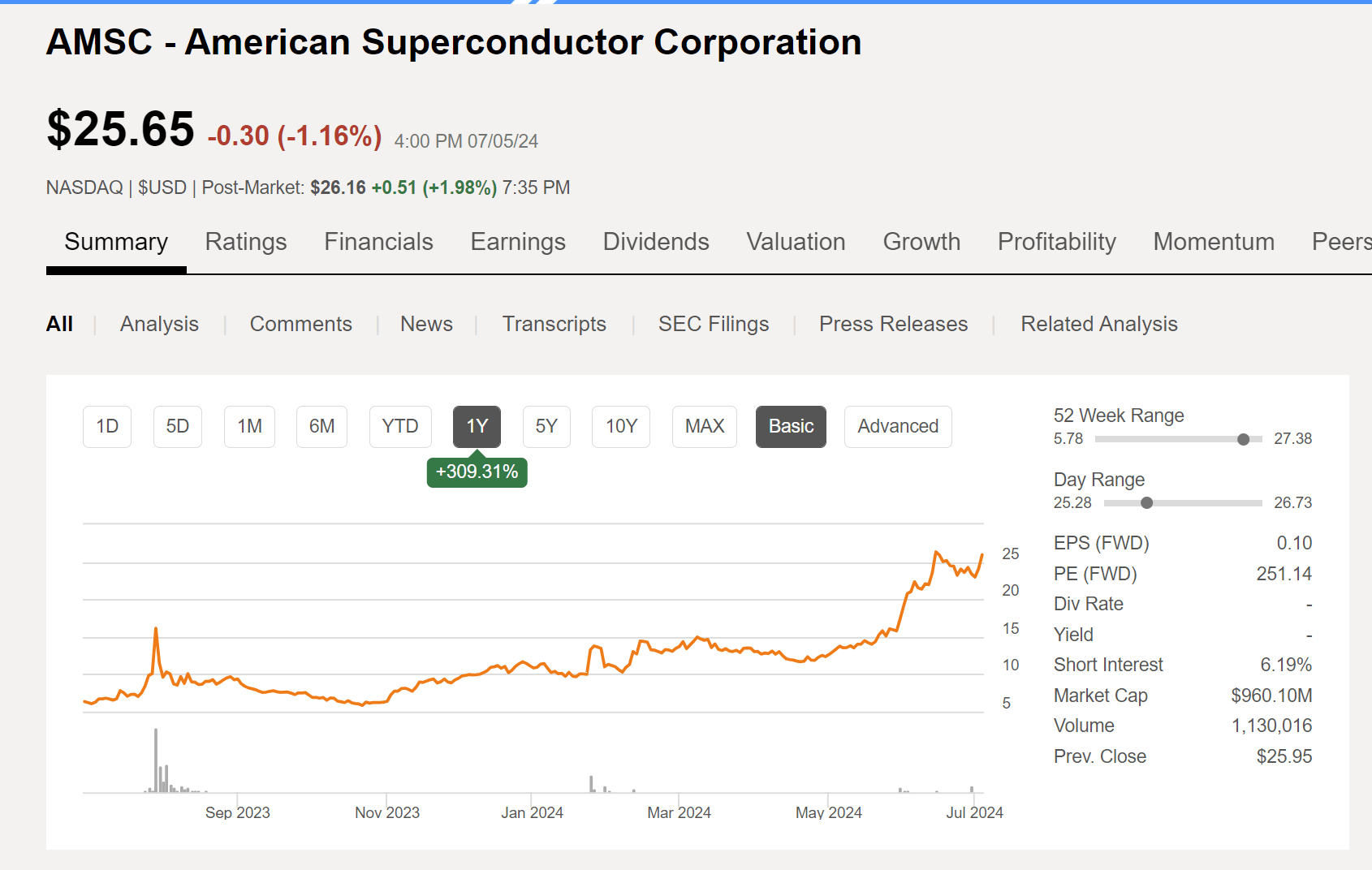Enable the Advanced chart mode
This screenshot has width=1372, height=870.
(898, 426)
